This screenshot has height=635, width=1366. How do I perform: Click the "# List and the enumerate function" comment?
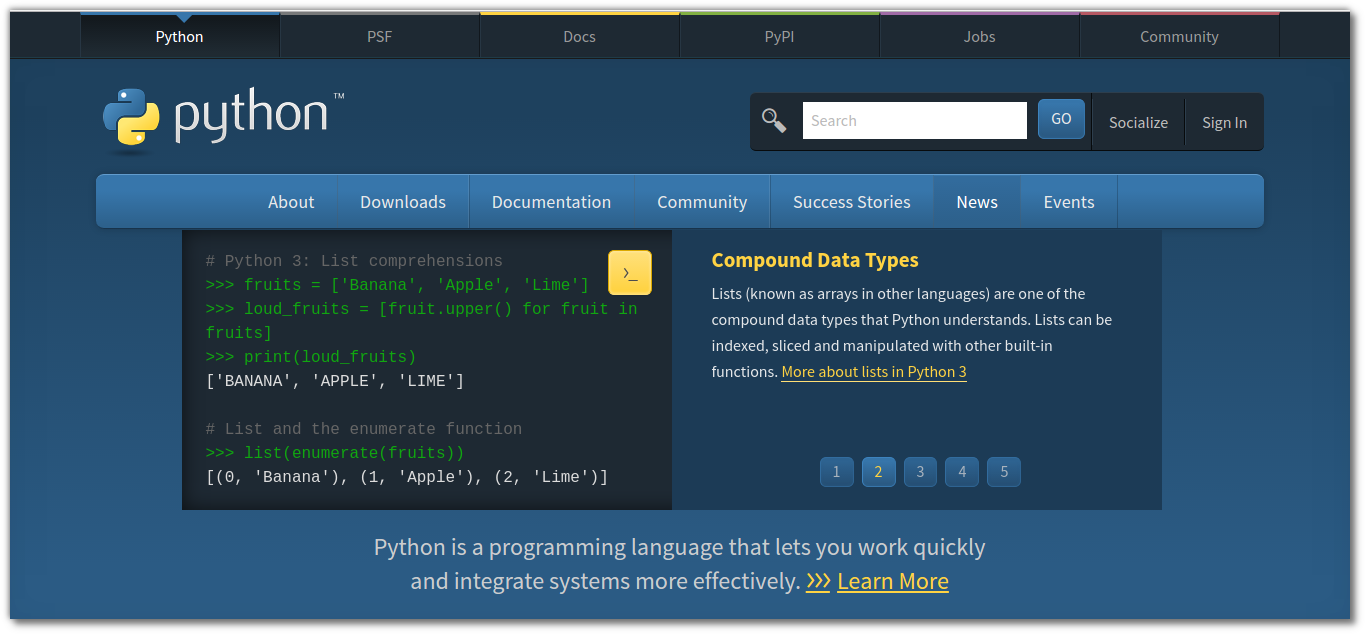(x=364, y=429)
